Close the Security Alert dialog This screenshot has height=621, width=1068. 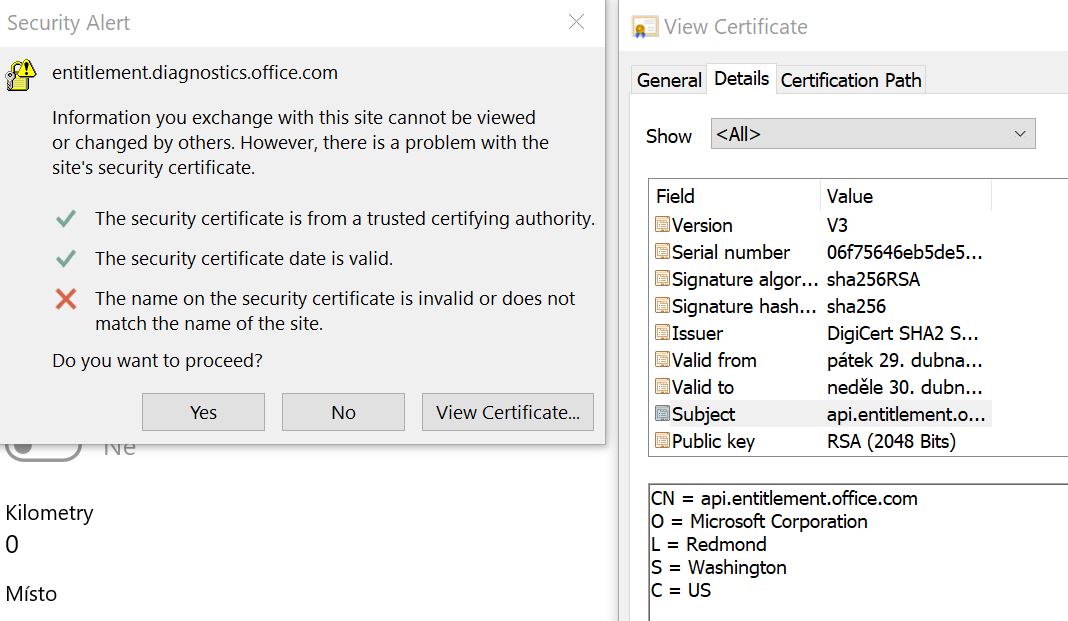click(x=576, y=22)
